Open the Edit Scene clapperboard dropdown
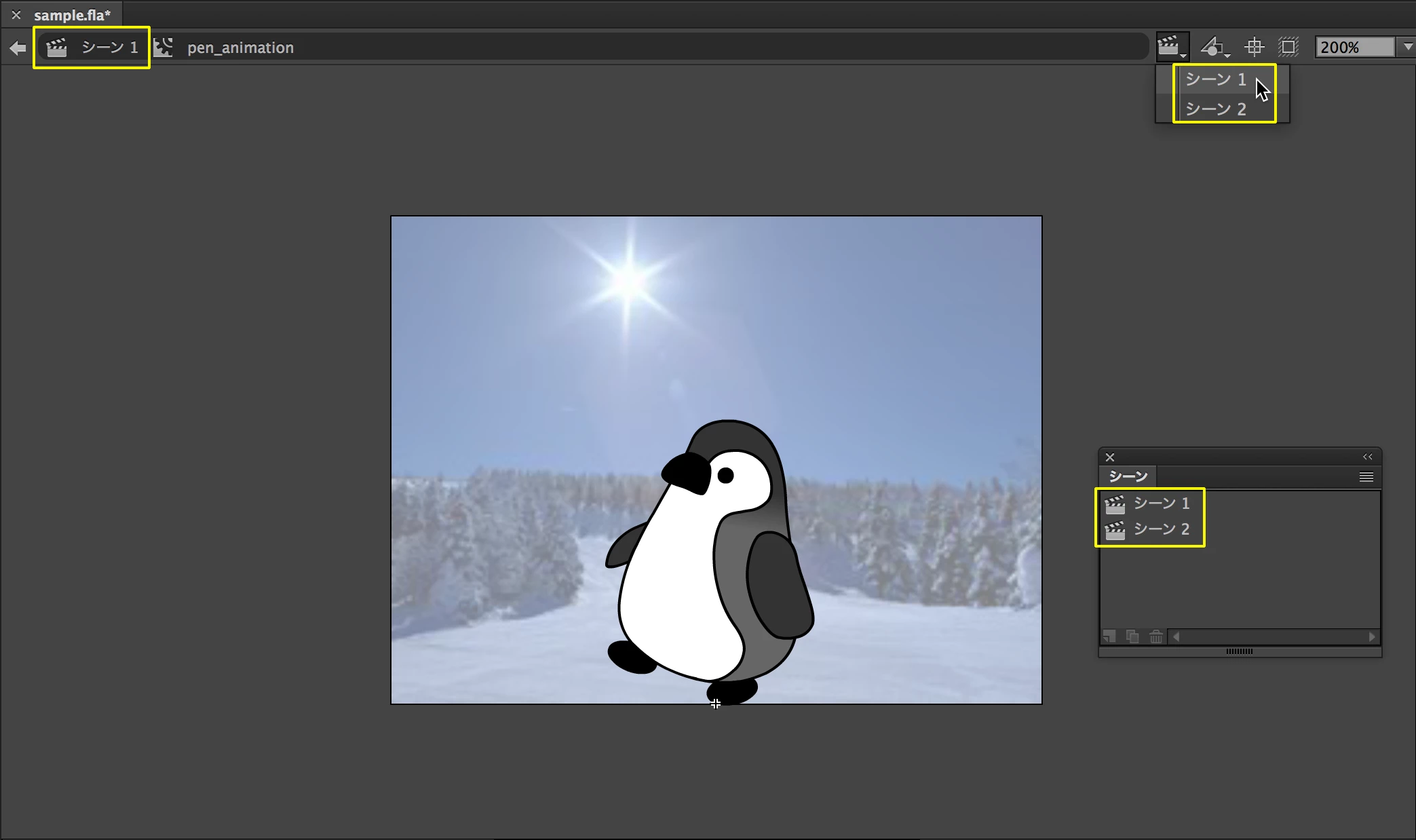 click(x=1171, y=47)
